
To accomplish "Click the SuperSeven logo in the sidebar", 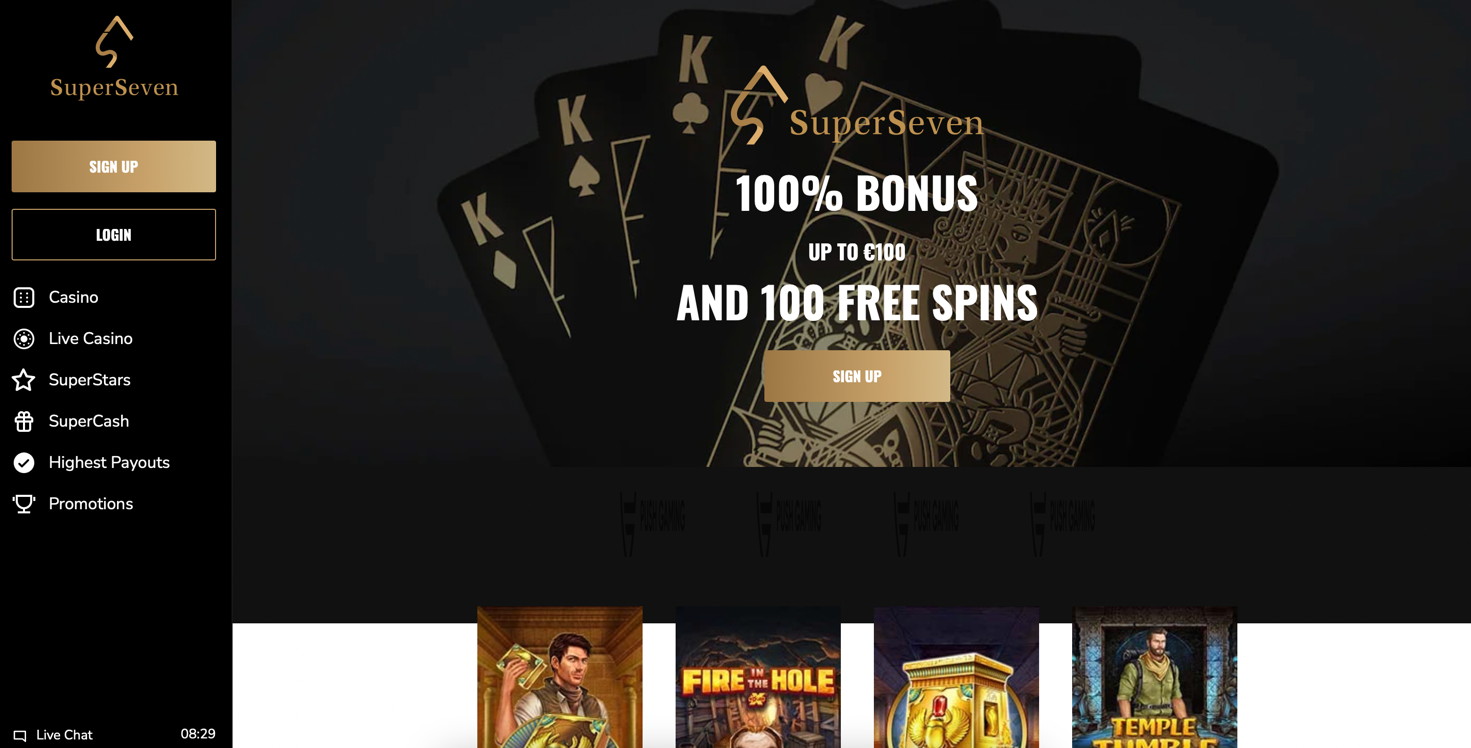I will [x=114, y=57].
